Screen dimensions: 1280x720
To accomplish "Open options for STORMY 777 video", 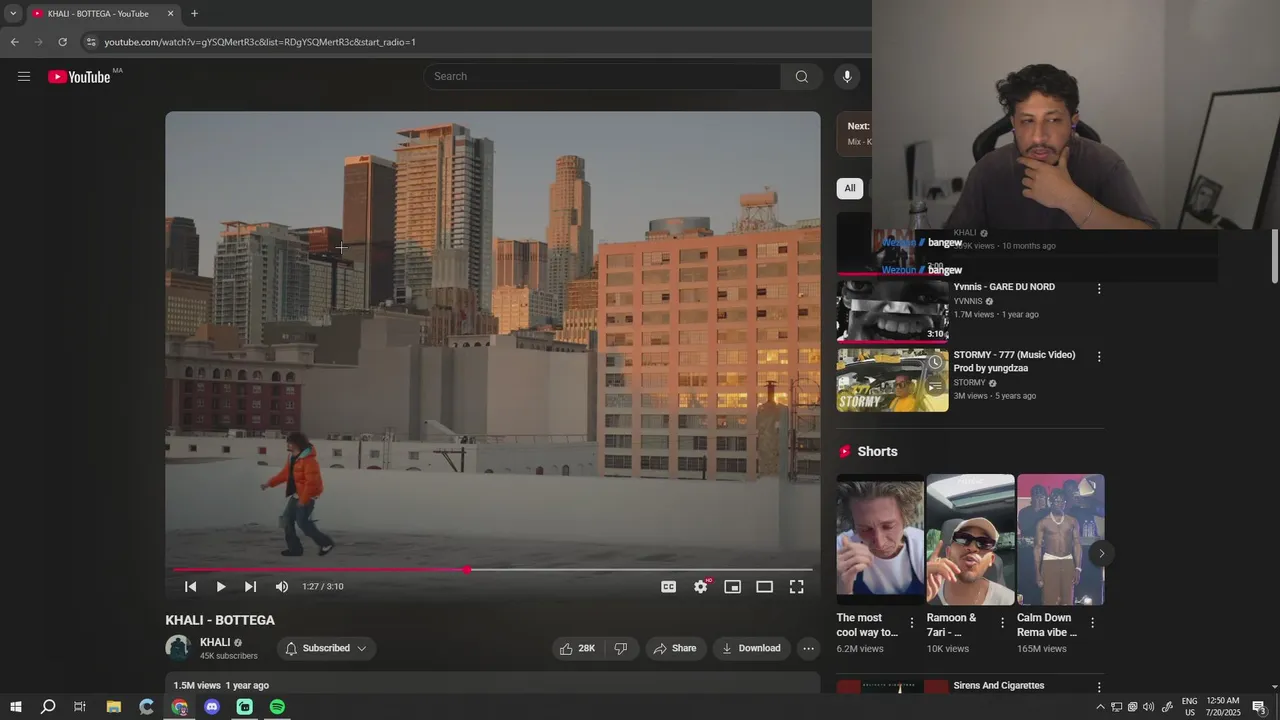I will (x=1099, y=357).
